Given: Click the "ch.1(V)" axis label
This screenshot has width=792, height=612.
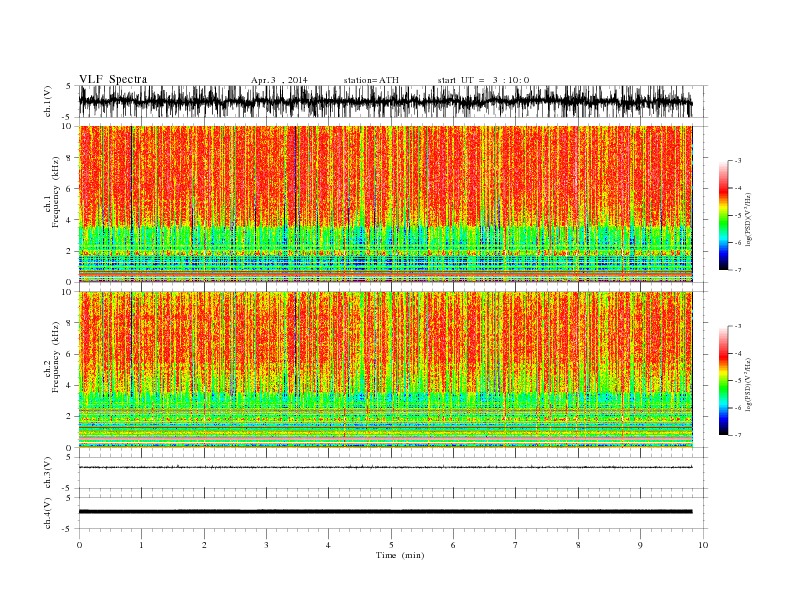Looking at the screenshot, I should tap(48, 102).
